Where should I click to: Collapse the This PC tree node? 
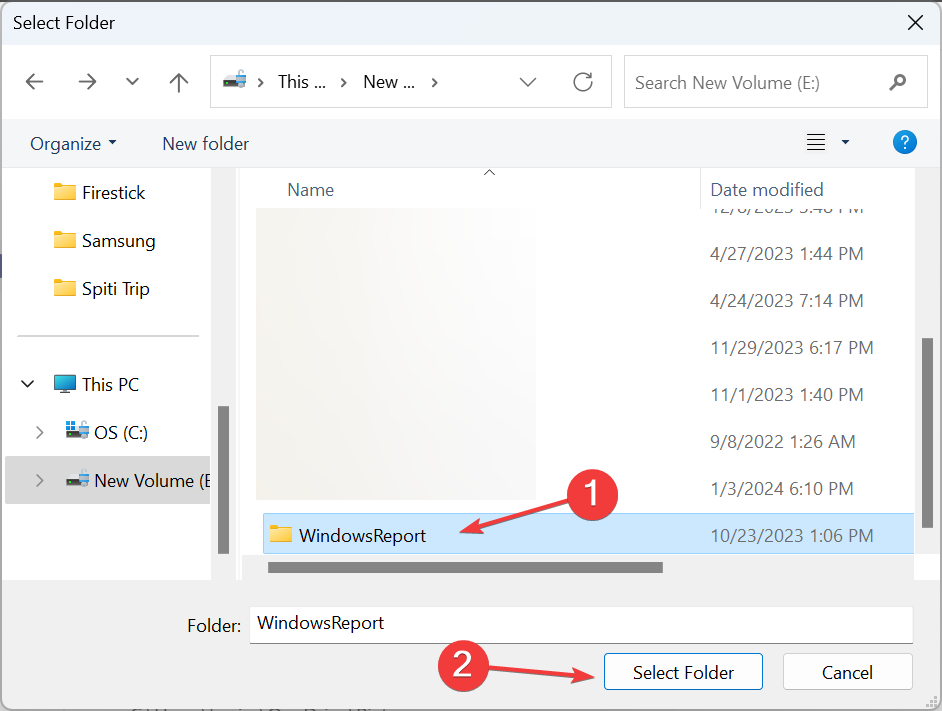coord(28,384)
